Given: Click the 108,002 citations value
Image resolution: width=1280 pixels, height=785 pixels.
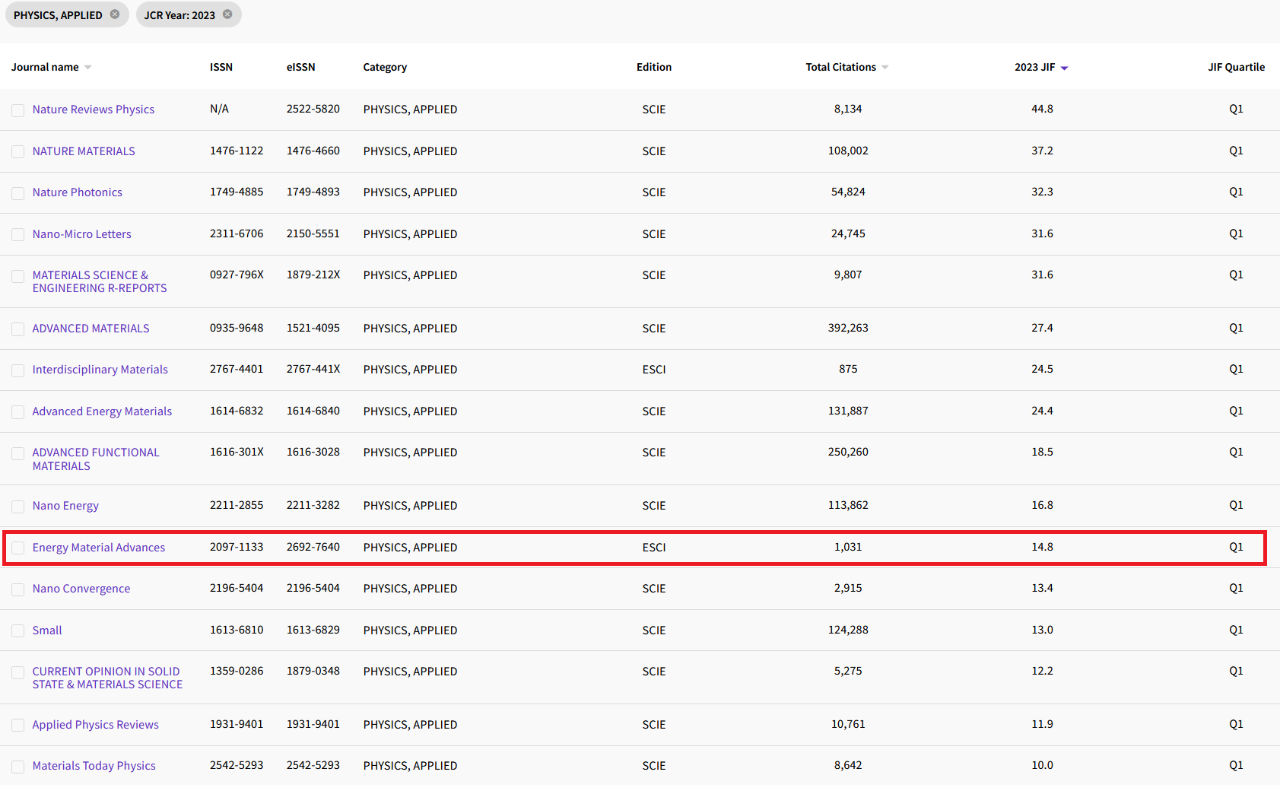Looking at the screenshot, I should tap(849, 151).
